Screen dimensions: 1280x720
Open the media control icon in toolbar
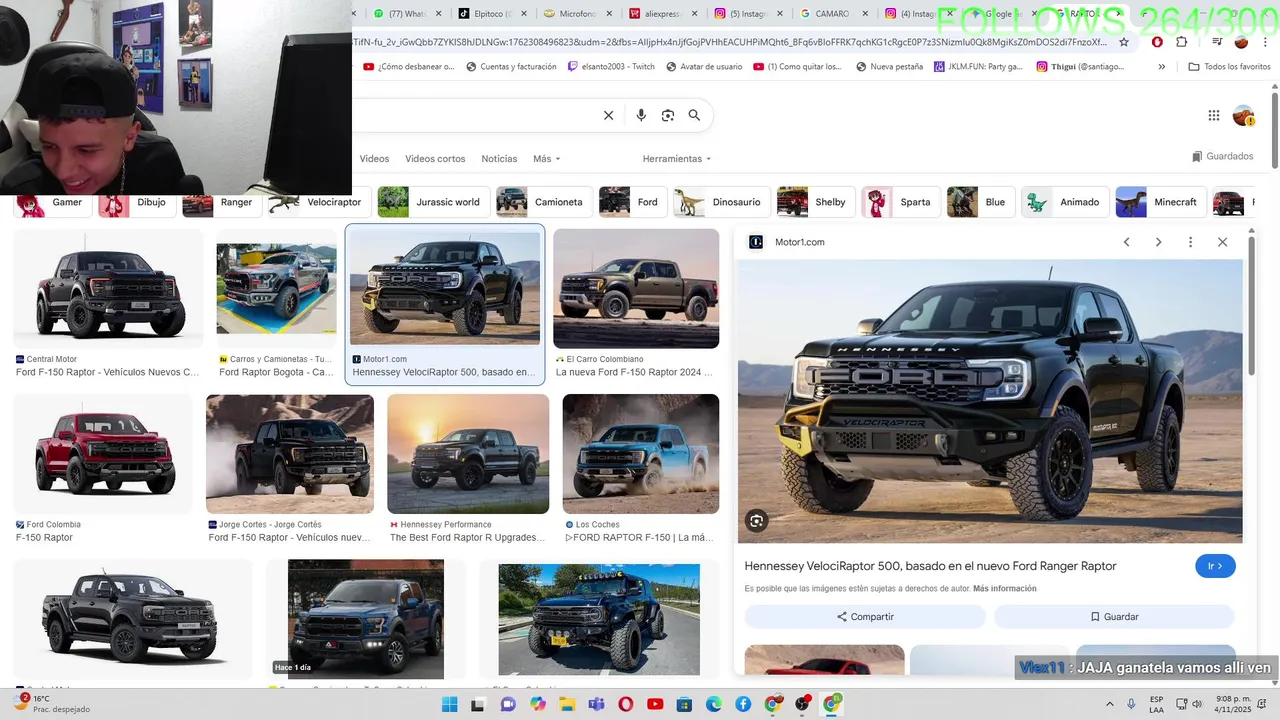click(1217, 42)
